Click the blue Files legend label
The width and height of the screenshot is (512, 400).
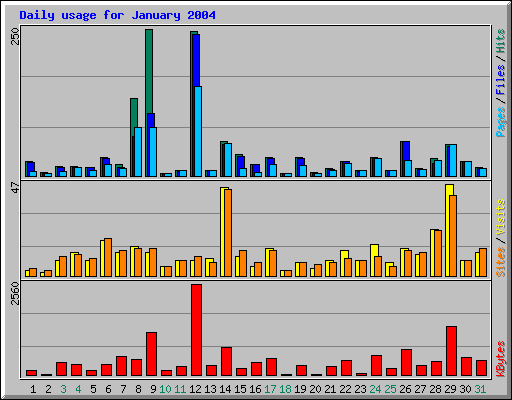point(500,80)
